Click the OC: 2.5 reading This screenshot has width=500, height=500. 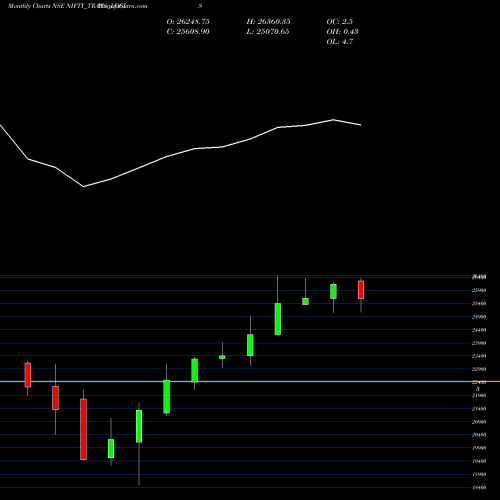[x=340, y=22]
